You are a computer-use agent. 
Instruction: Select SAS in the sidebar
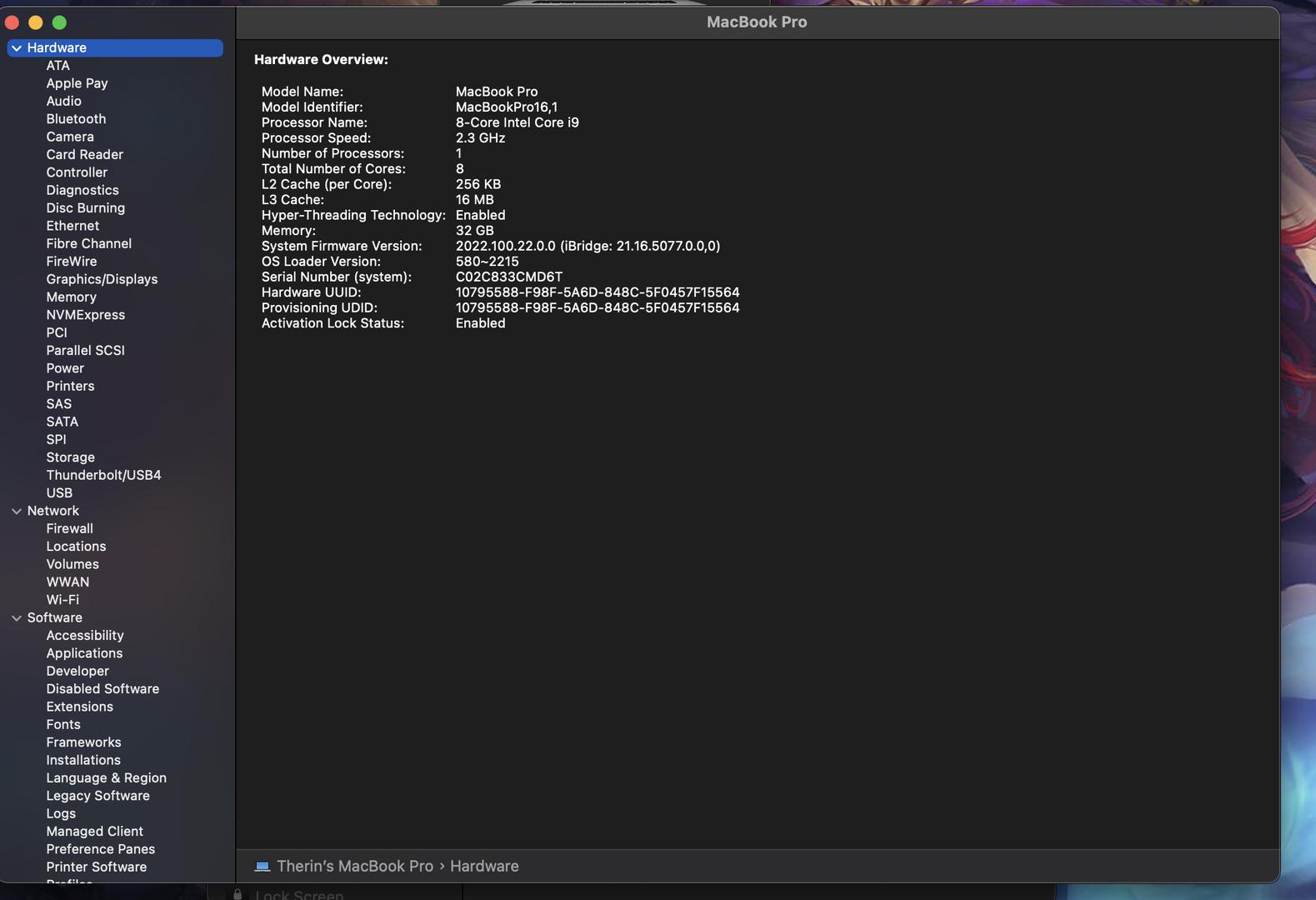point(58,403)
